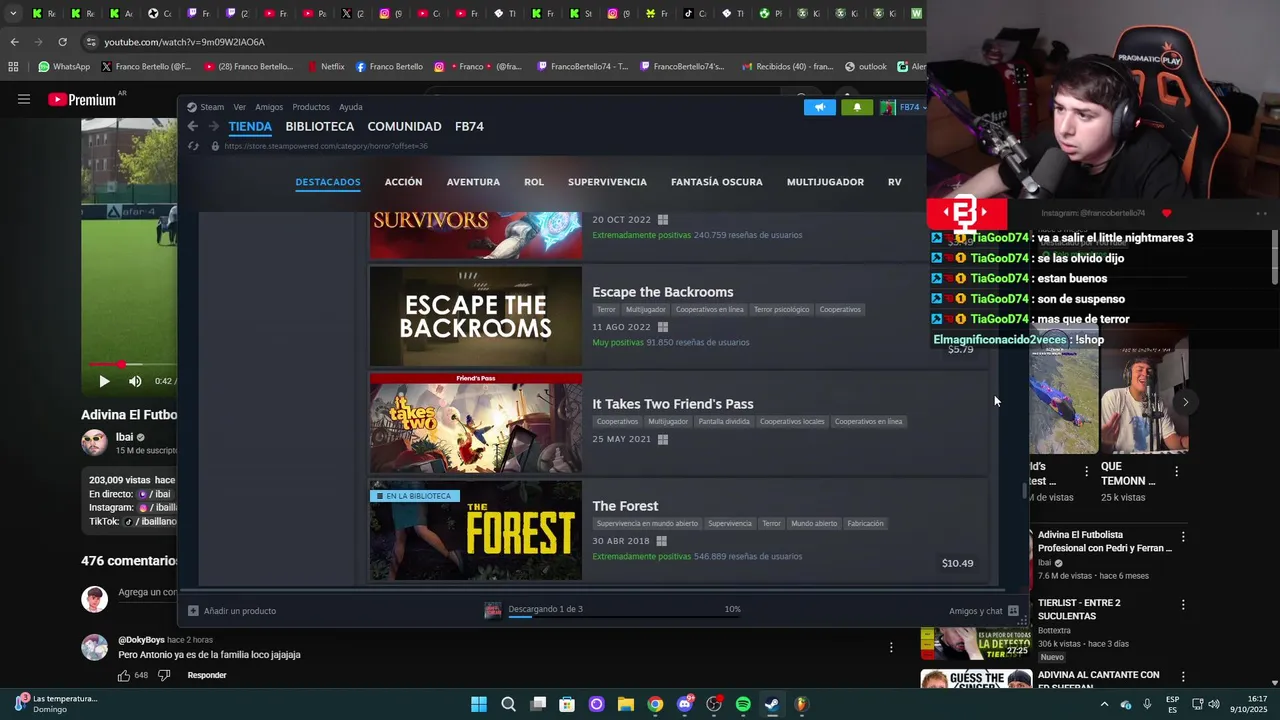Open the TIERLIST - ENTRE 2 SUCULENTAS video
Image resolution: width=1280 pixels, height=720 pixels.
tap(1079, 609)
